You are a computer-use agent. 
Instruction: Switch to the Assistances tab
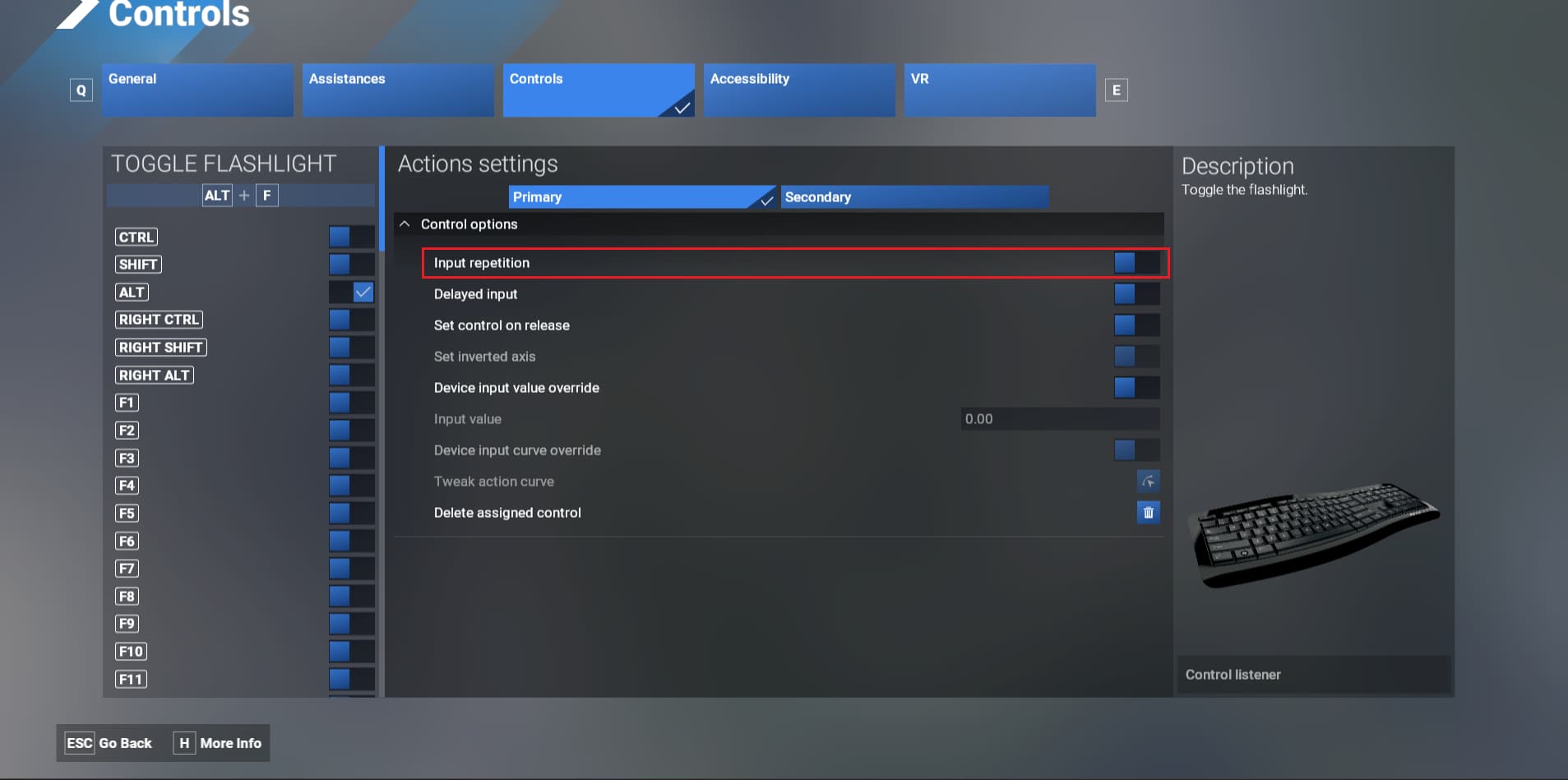(x=398, y=90)
